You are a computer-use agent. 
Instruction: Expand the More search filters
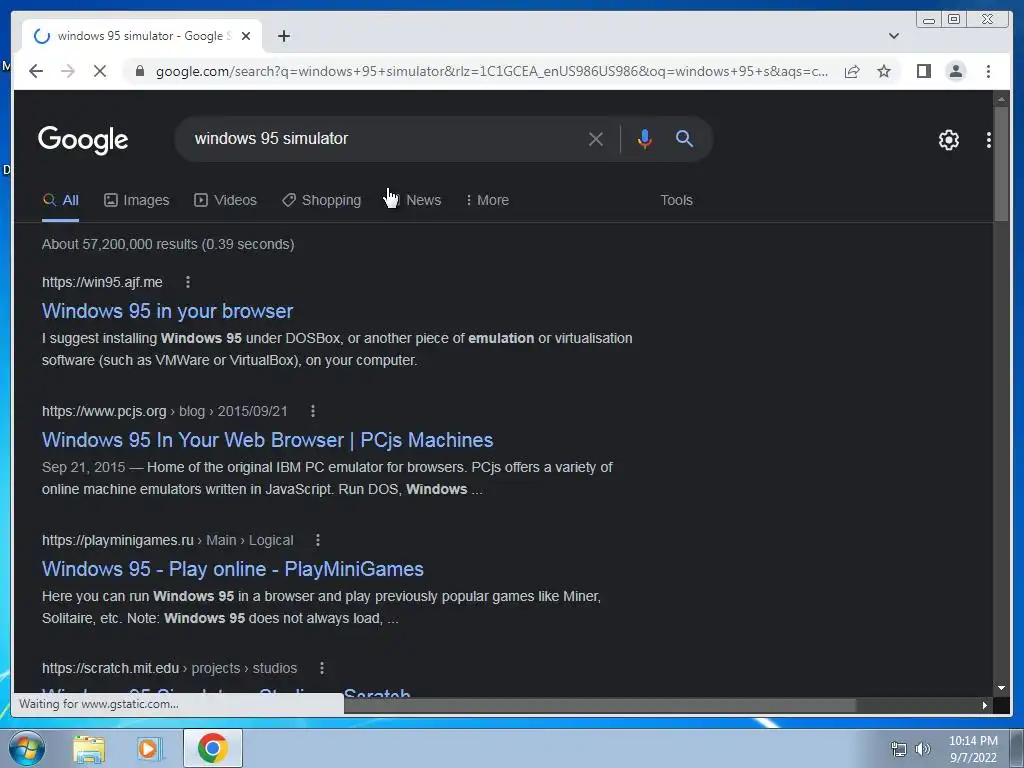[487, 200]
